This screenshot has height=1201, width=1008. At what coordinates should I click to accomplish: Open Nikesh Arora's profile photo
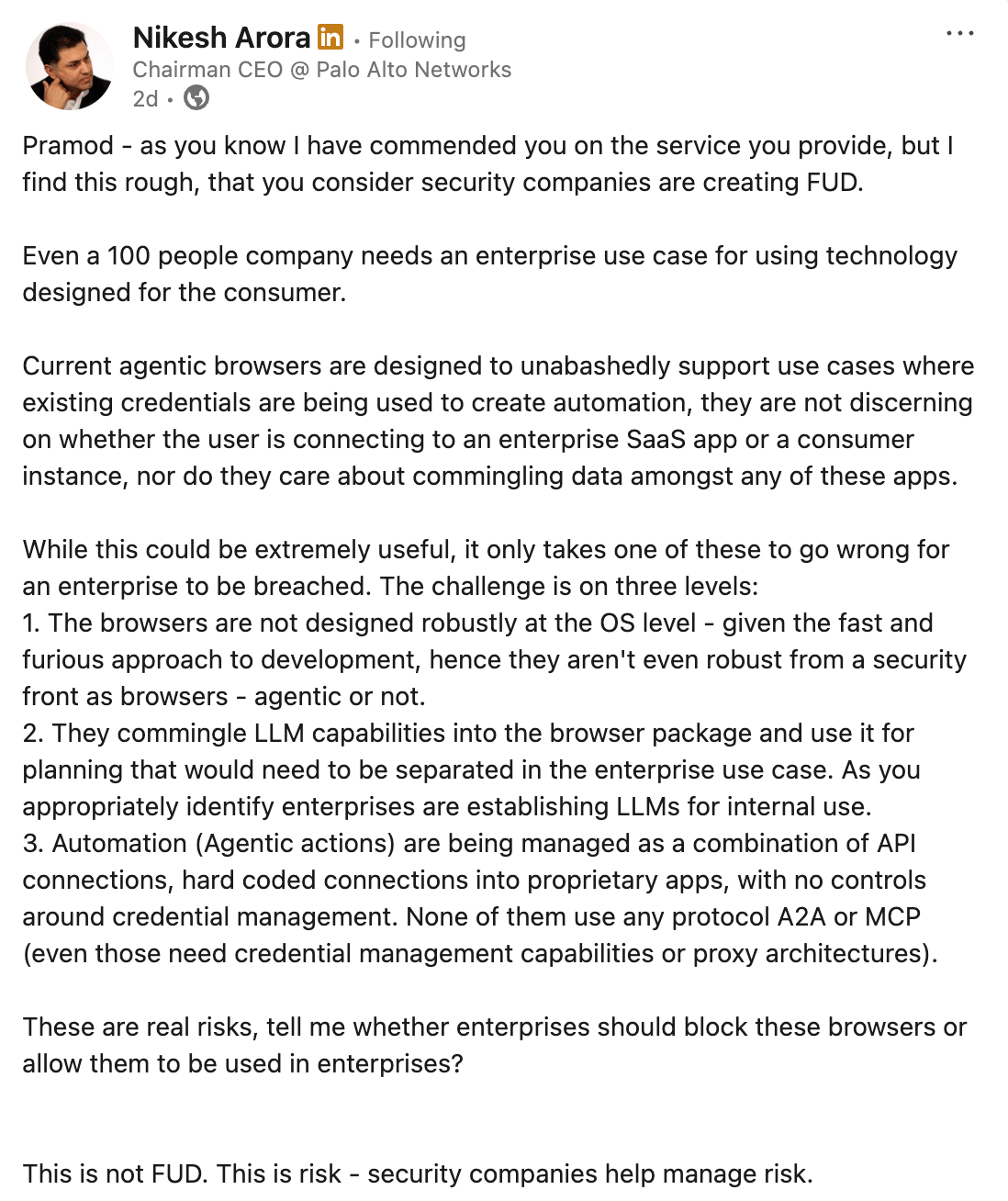70,66
